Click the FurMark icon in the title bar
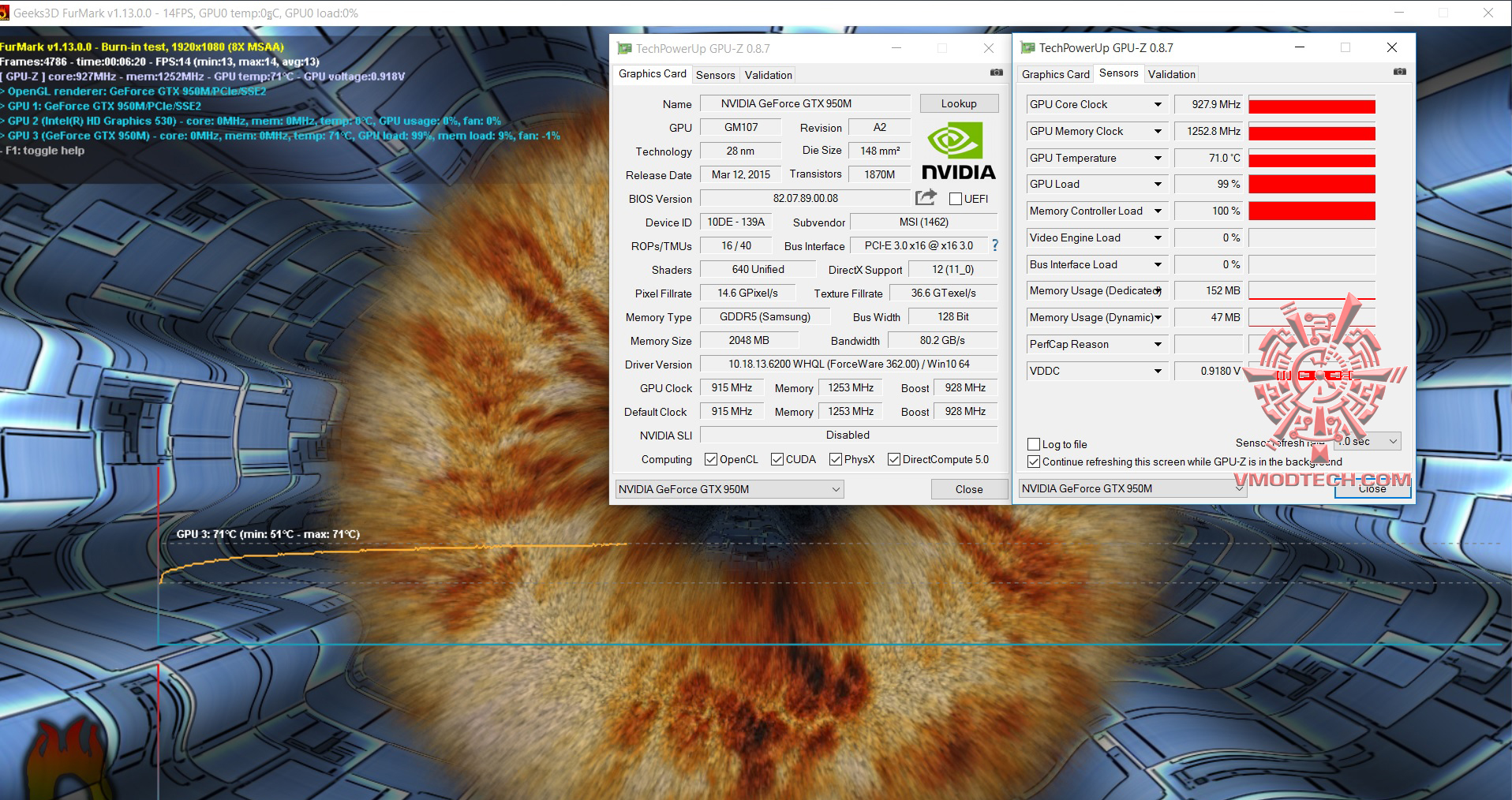 pos(5,13)
